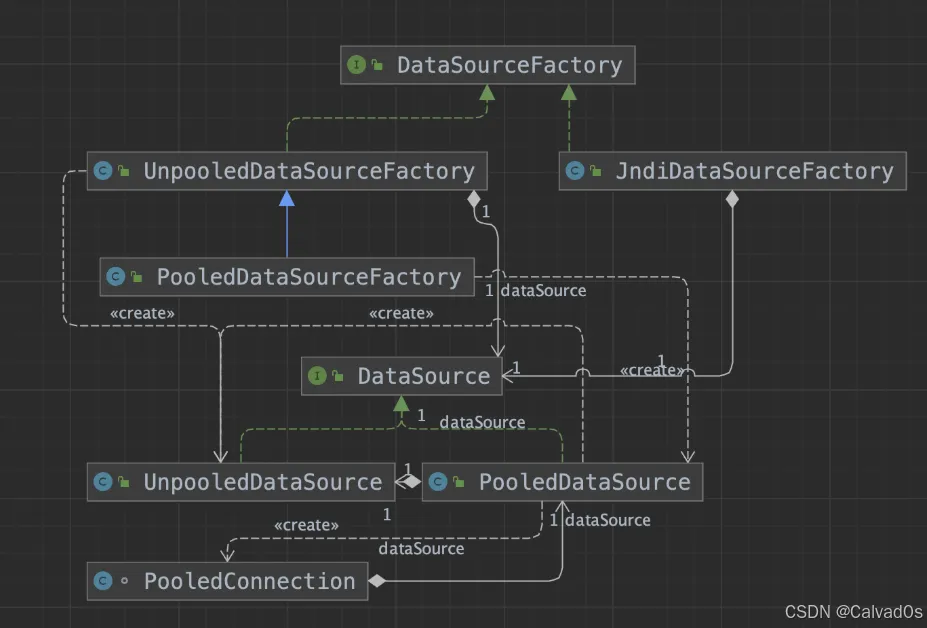Click the class icon on JndiDataSourceFactory node
This screenshot has height=628, width=927.
click(574, 172)
